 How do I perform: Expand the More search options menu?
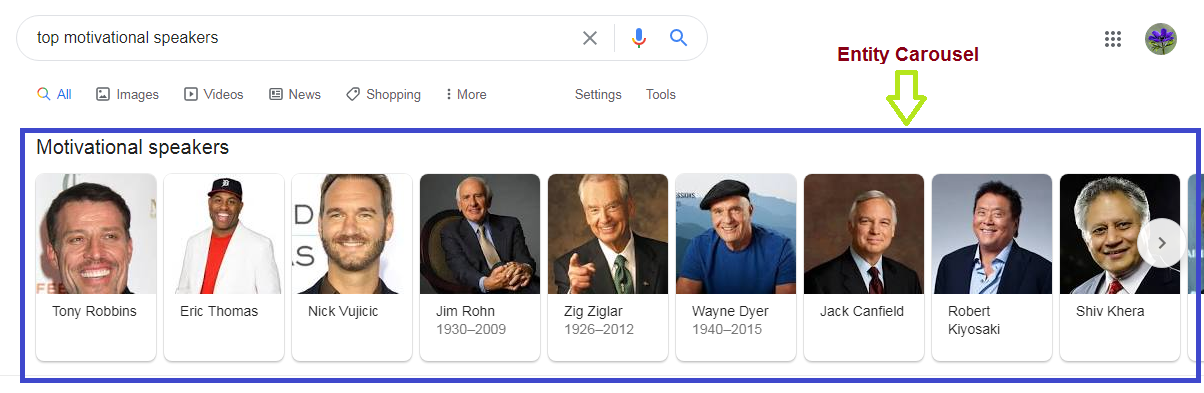click(x=466, y=94)
